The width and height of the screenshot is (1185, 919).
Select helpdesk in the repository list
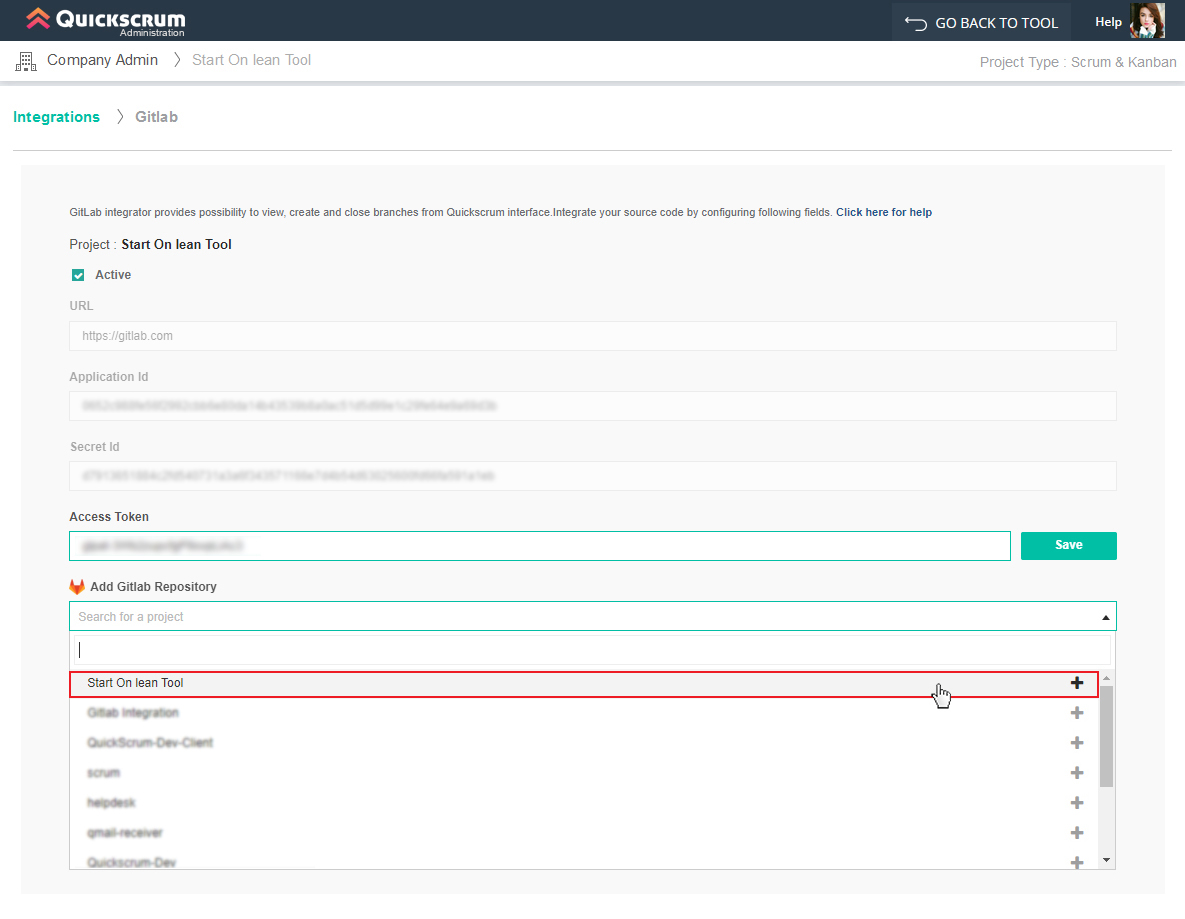[583, 803]
